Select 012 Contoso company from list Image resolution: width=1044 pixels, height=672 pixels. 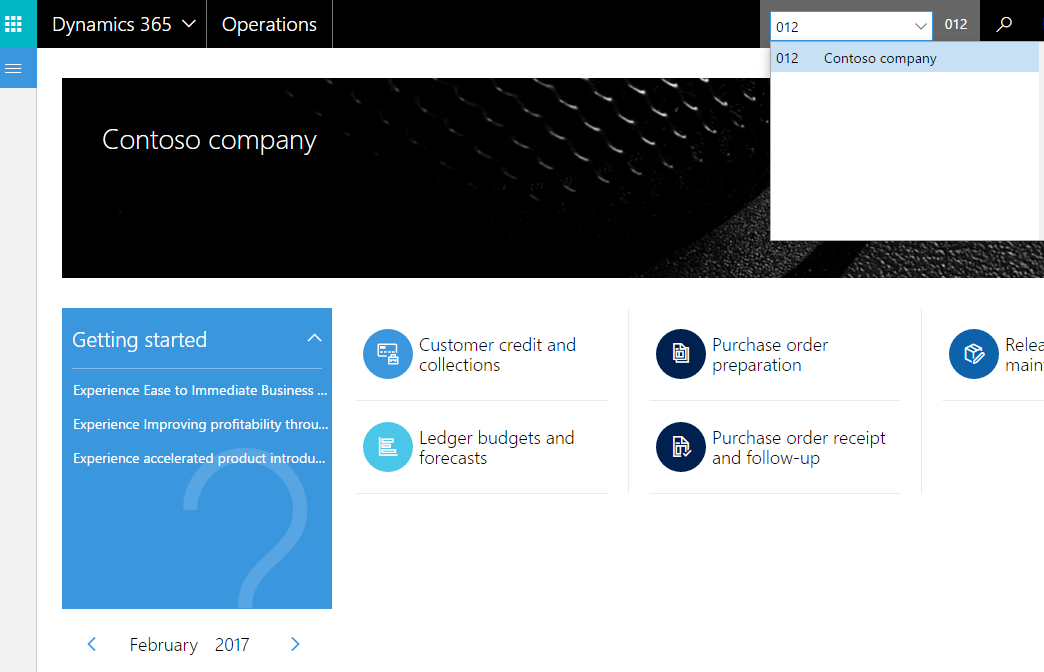click(904, 58)
